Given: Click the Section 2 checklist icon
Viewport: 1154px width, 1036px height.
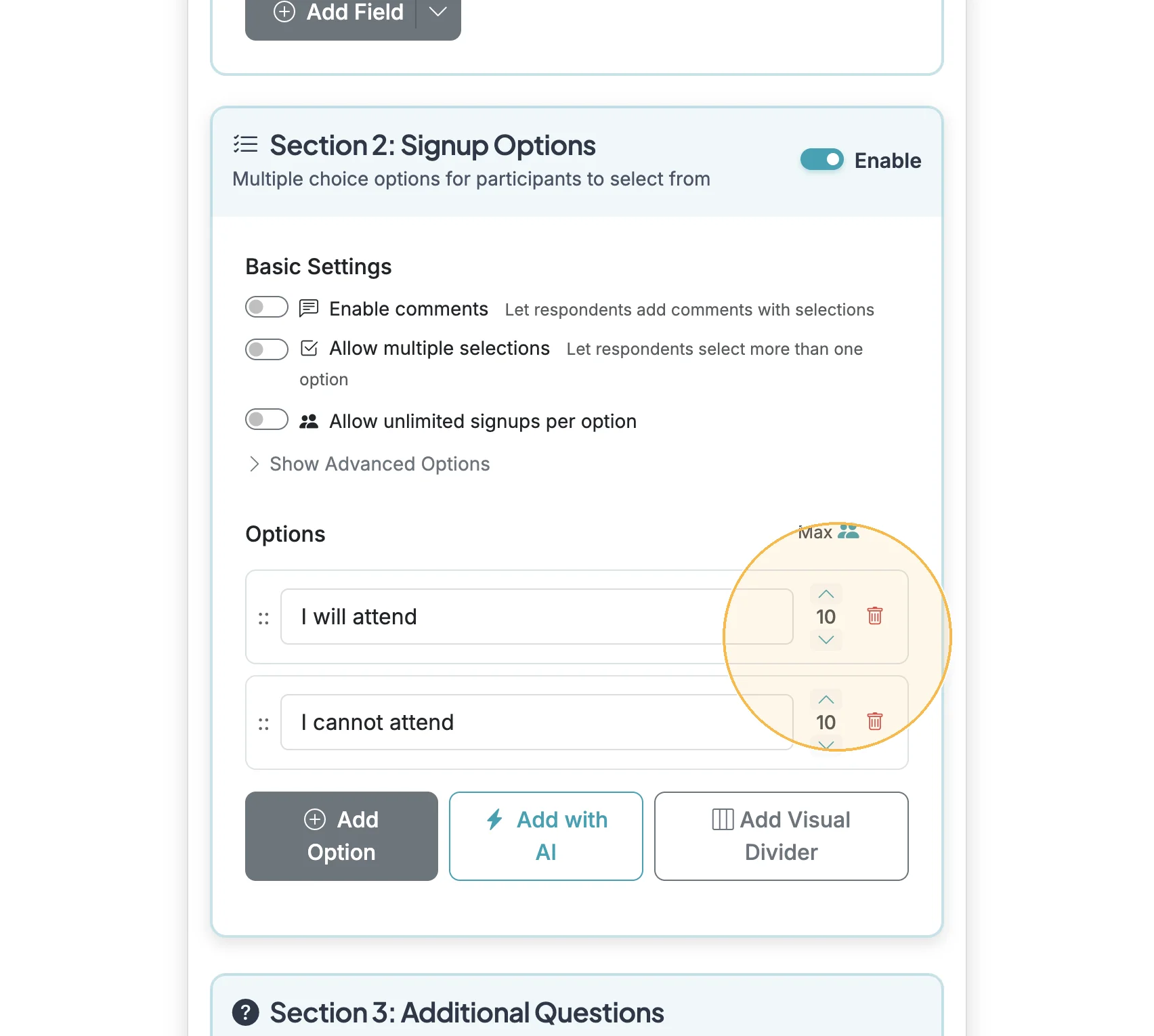Looking at the screenshot, I should (245, 144).
